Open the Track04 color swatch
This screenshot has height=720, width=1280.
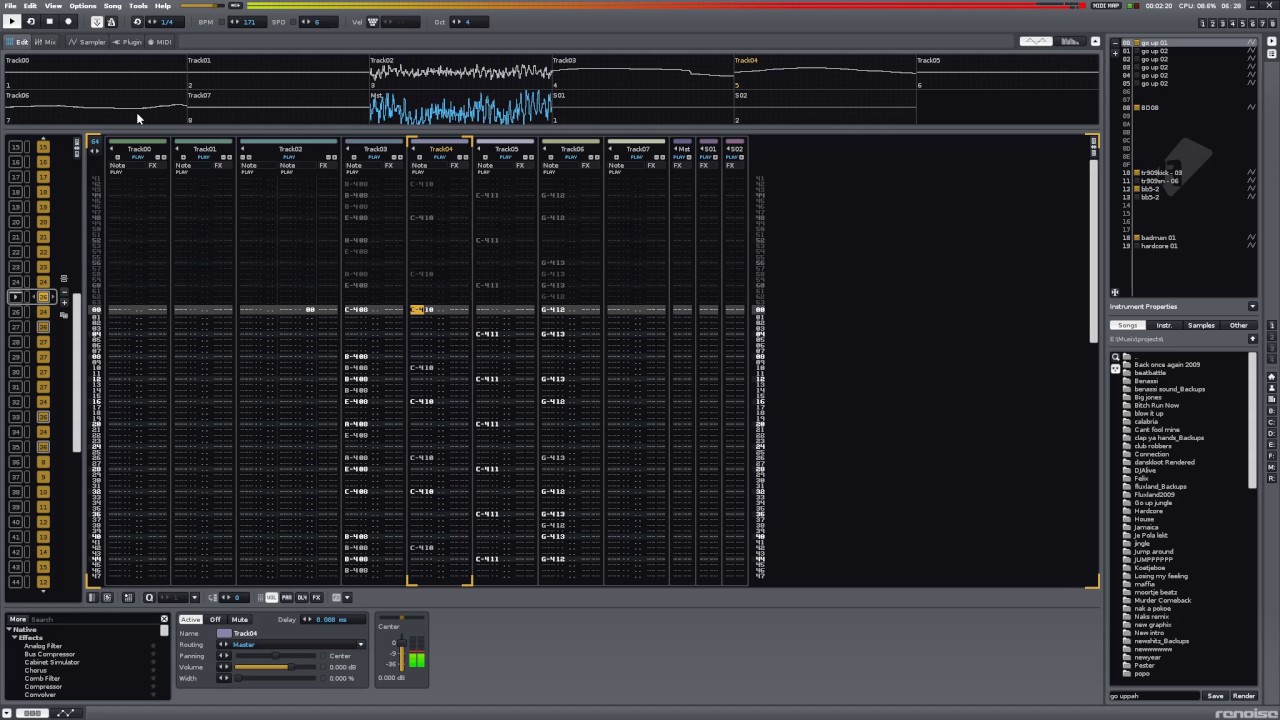tap(224, 633)
